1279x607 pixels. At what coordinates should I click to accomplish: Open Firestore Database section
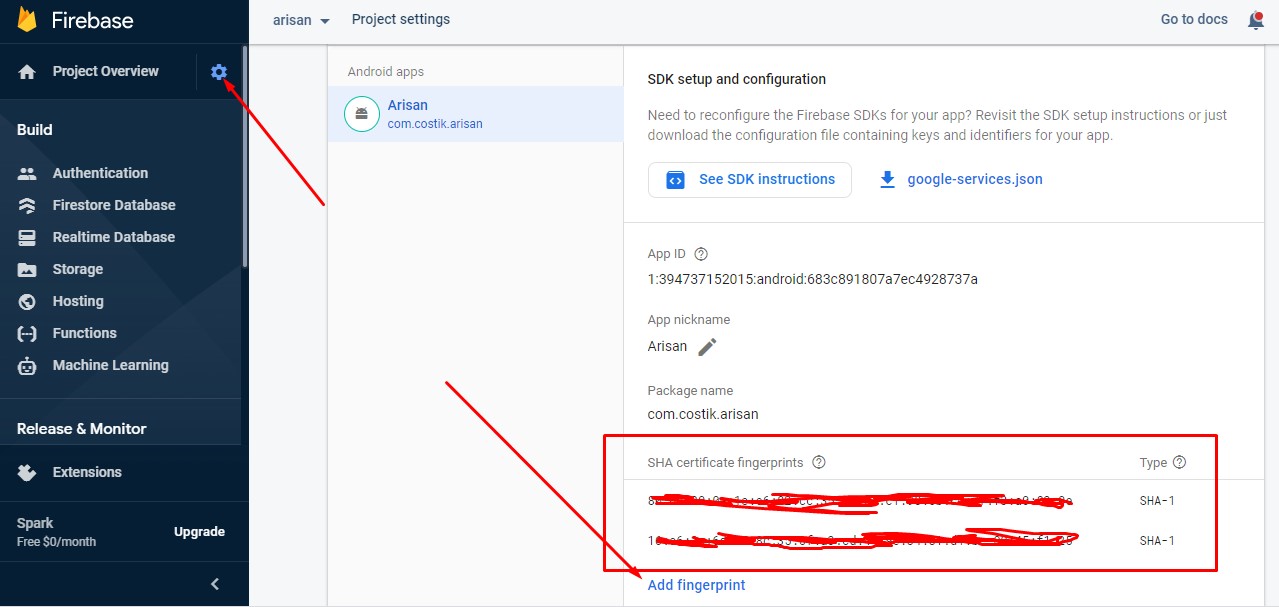114,205
